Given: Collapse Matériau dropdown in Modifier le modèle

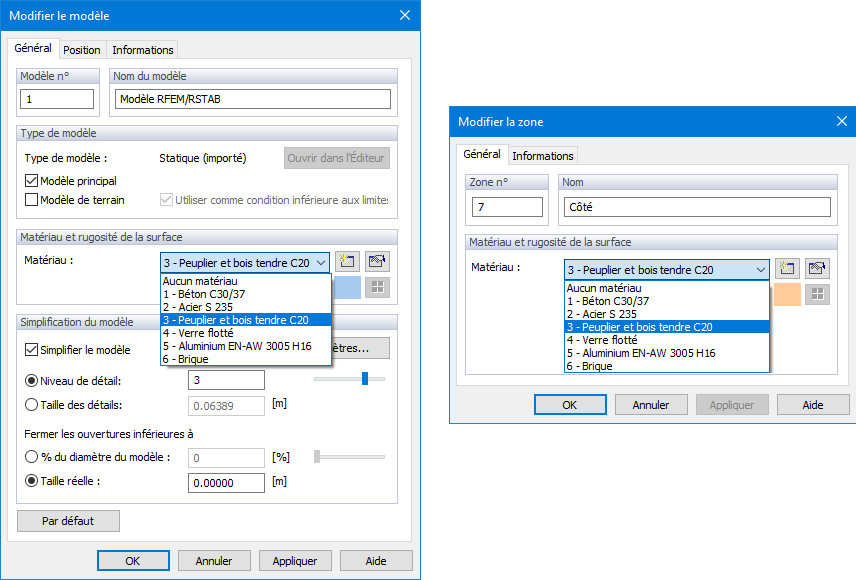Looking at the screenshot, I should pyautogui.click(x=321, y=263).
